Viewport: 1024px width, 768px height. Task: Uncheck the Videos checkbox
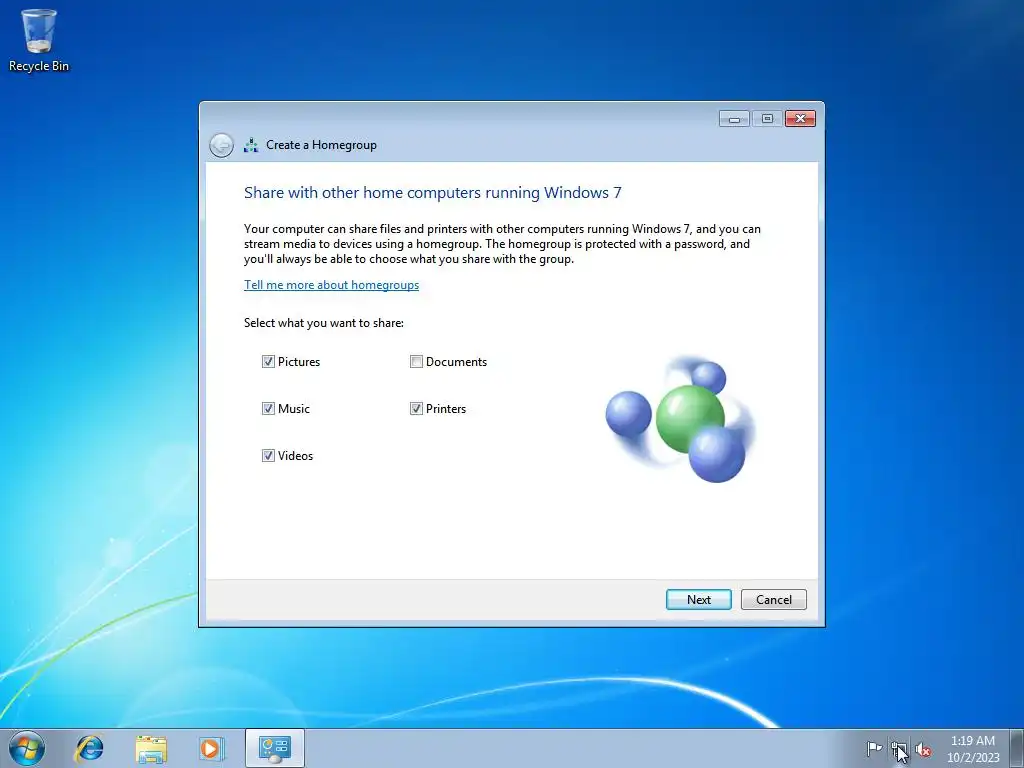point(268,456)
